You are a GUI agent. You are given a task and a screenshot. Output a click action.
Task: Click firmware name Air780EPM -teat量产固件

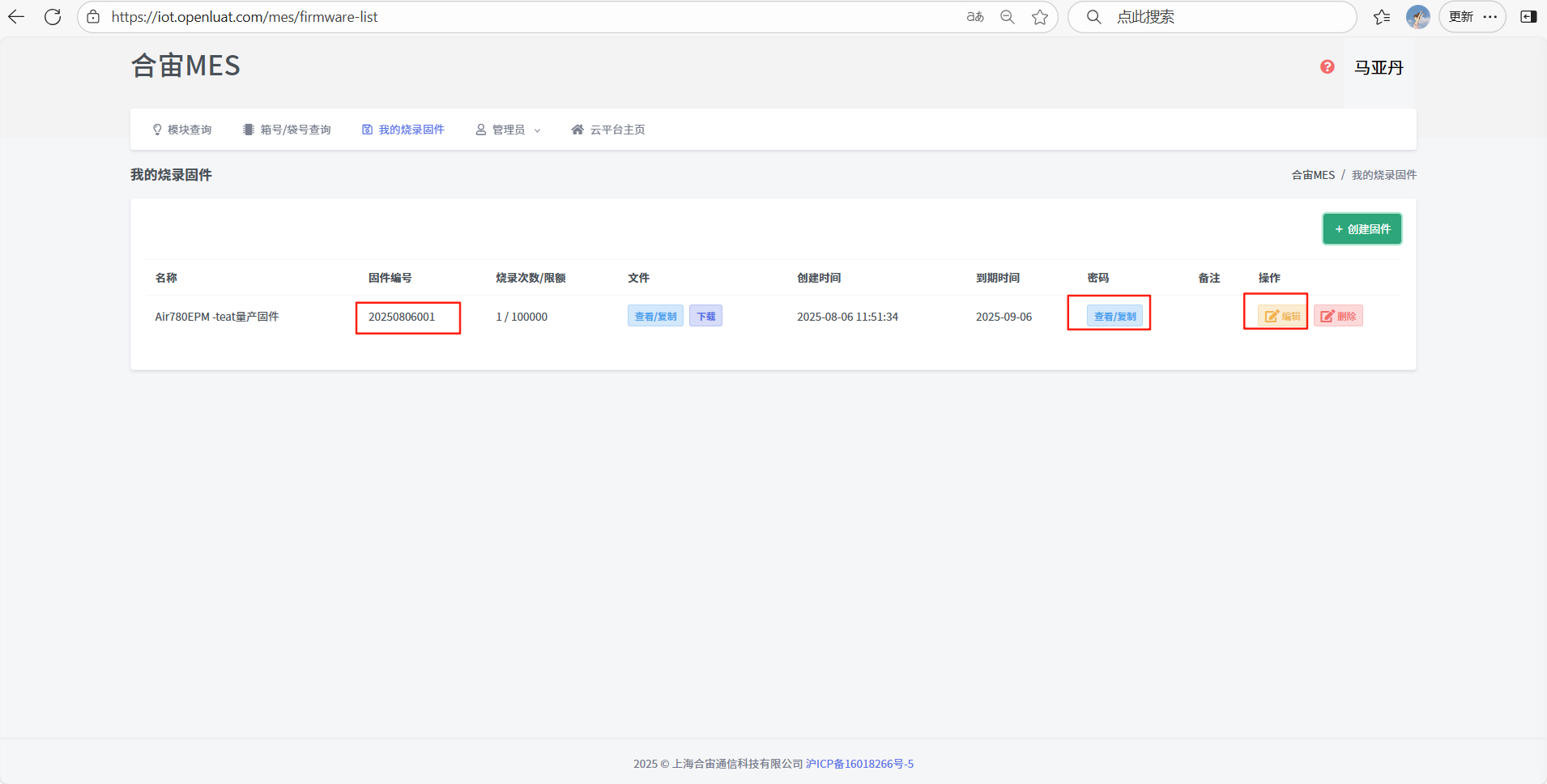(x=217, y=317)
